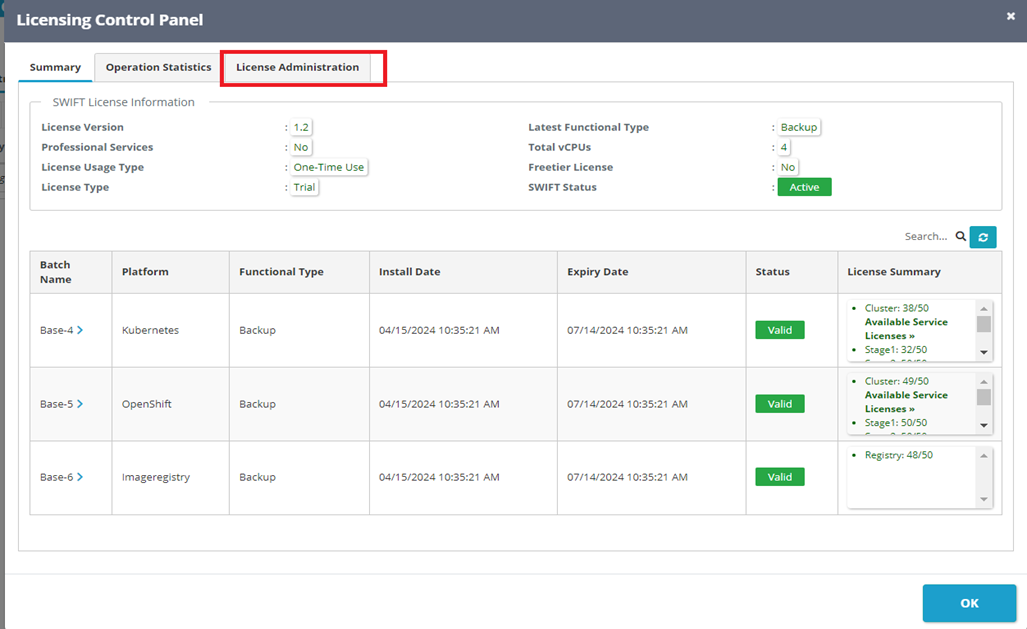
Task: Click Total vCPUs value 4
Action: tap(783, 147)
